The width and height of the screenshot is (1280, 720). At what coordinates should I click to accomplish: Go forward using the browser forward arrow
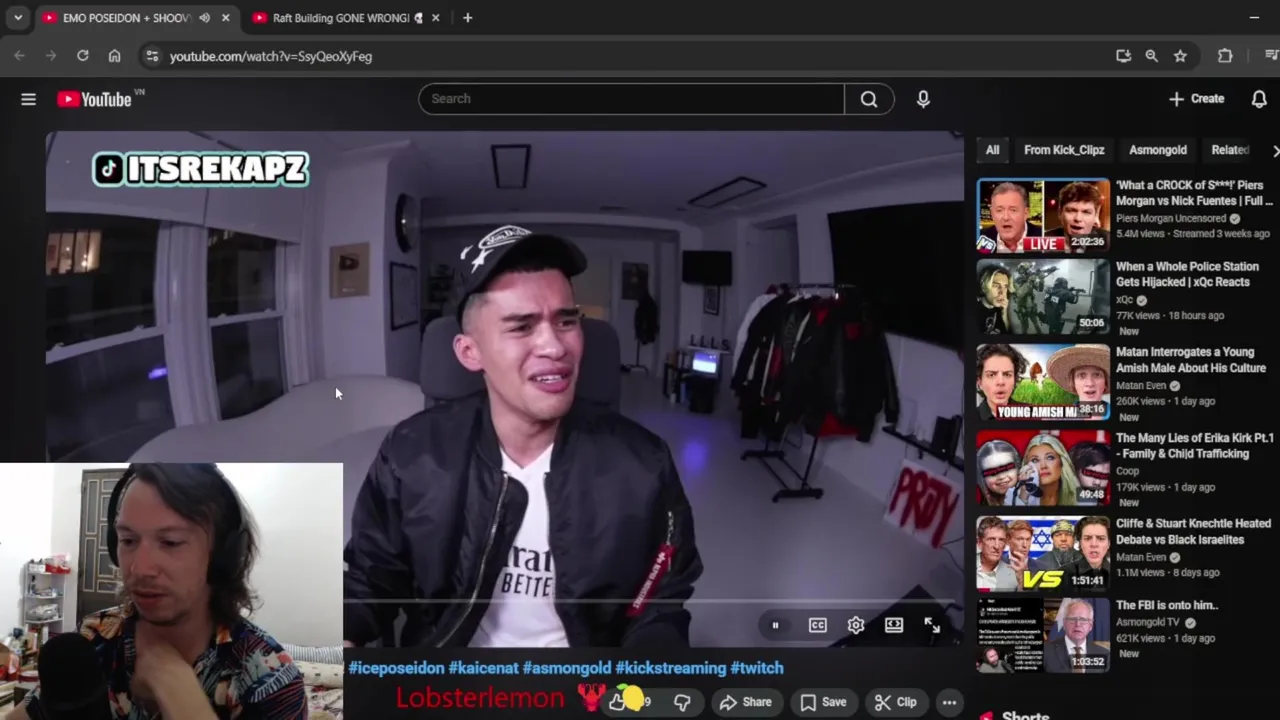tap(51, 56)
